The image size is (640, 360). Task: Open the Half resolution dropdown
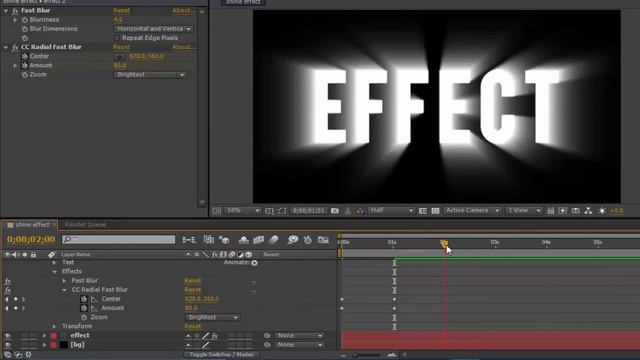click(391, 211)
